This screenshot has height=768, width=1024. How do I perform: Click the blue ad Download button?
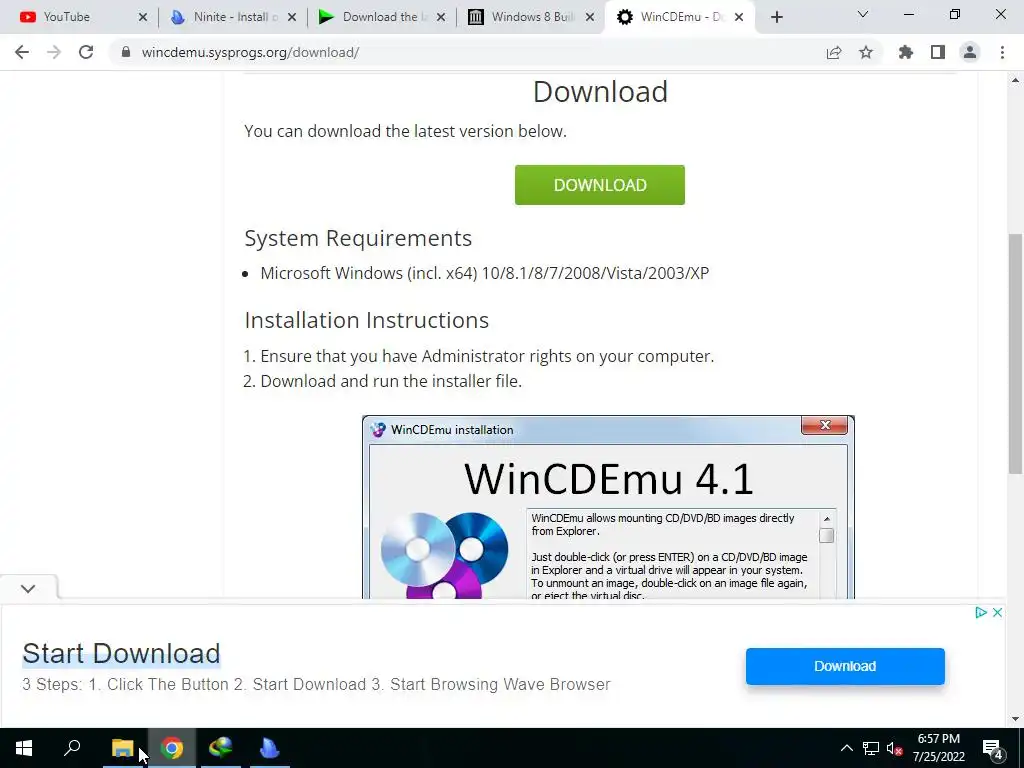[845, 666]
